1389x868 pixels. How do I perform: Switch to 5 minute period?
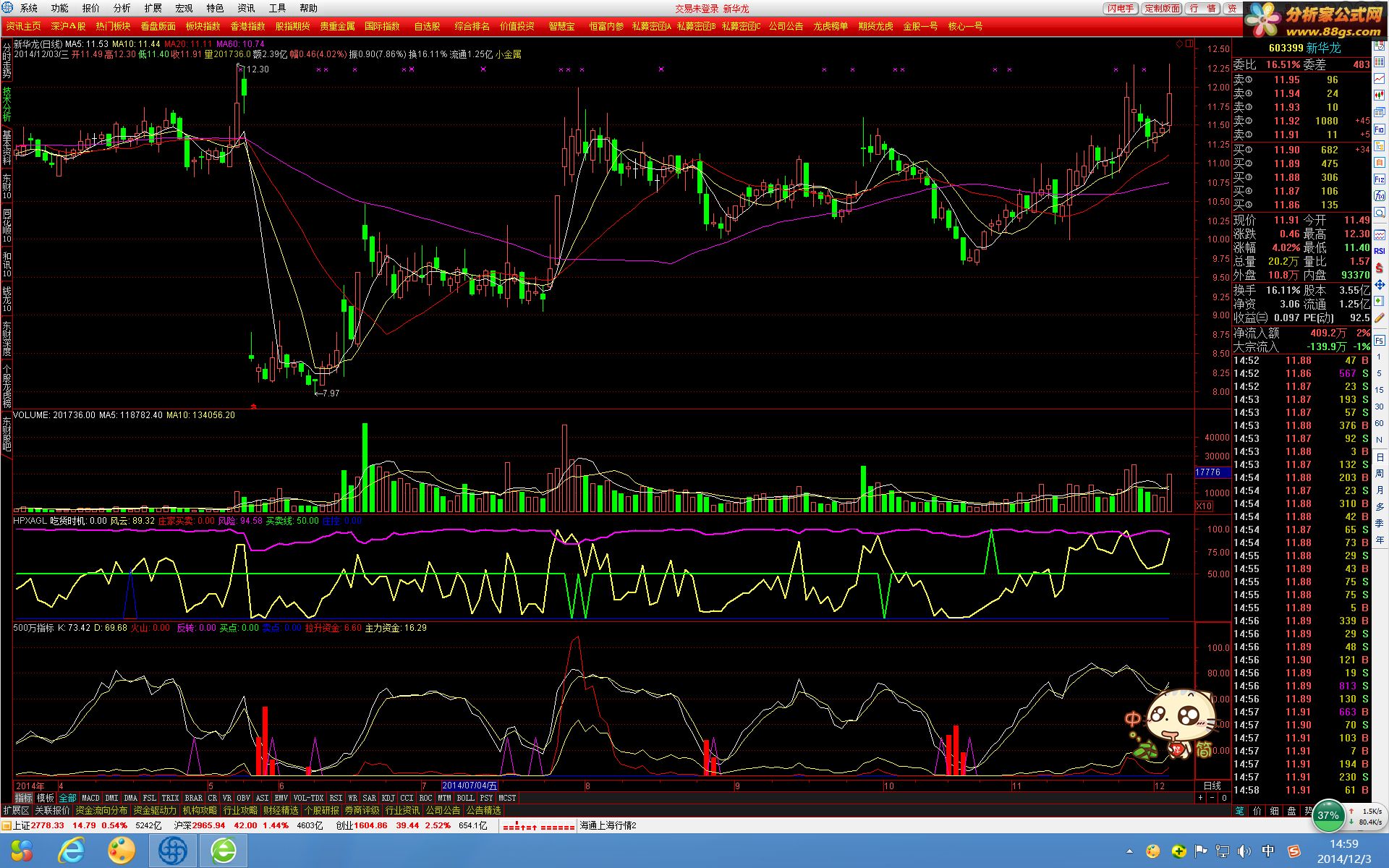point(1380,373)
